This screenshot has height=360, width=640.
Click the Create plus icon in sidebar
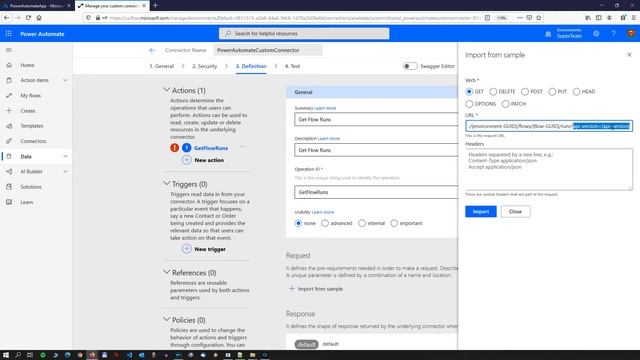coord(9,111)
